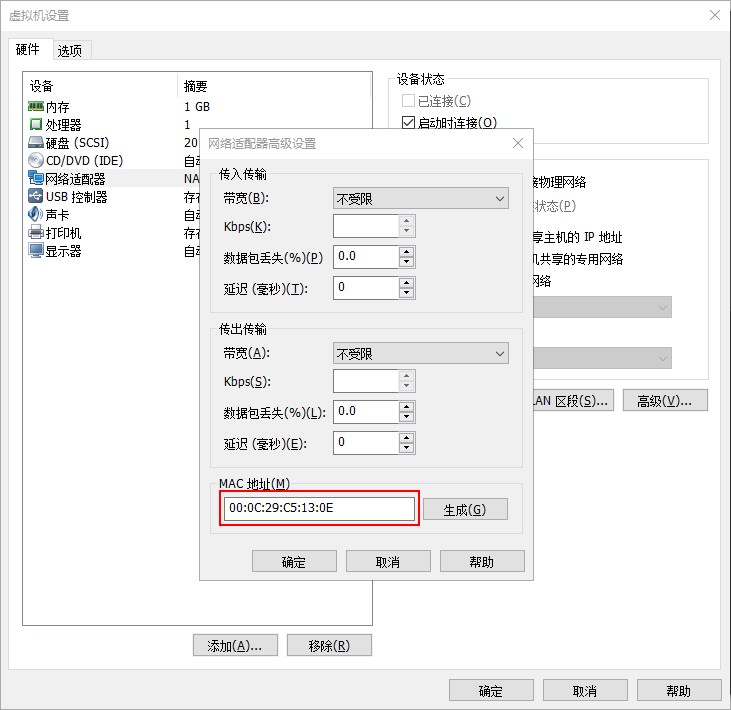Viewport: 731px width, 710px height.
Task: Decrease incoming packet loss (P) with down arrow
Action: coord(407,262)
